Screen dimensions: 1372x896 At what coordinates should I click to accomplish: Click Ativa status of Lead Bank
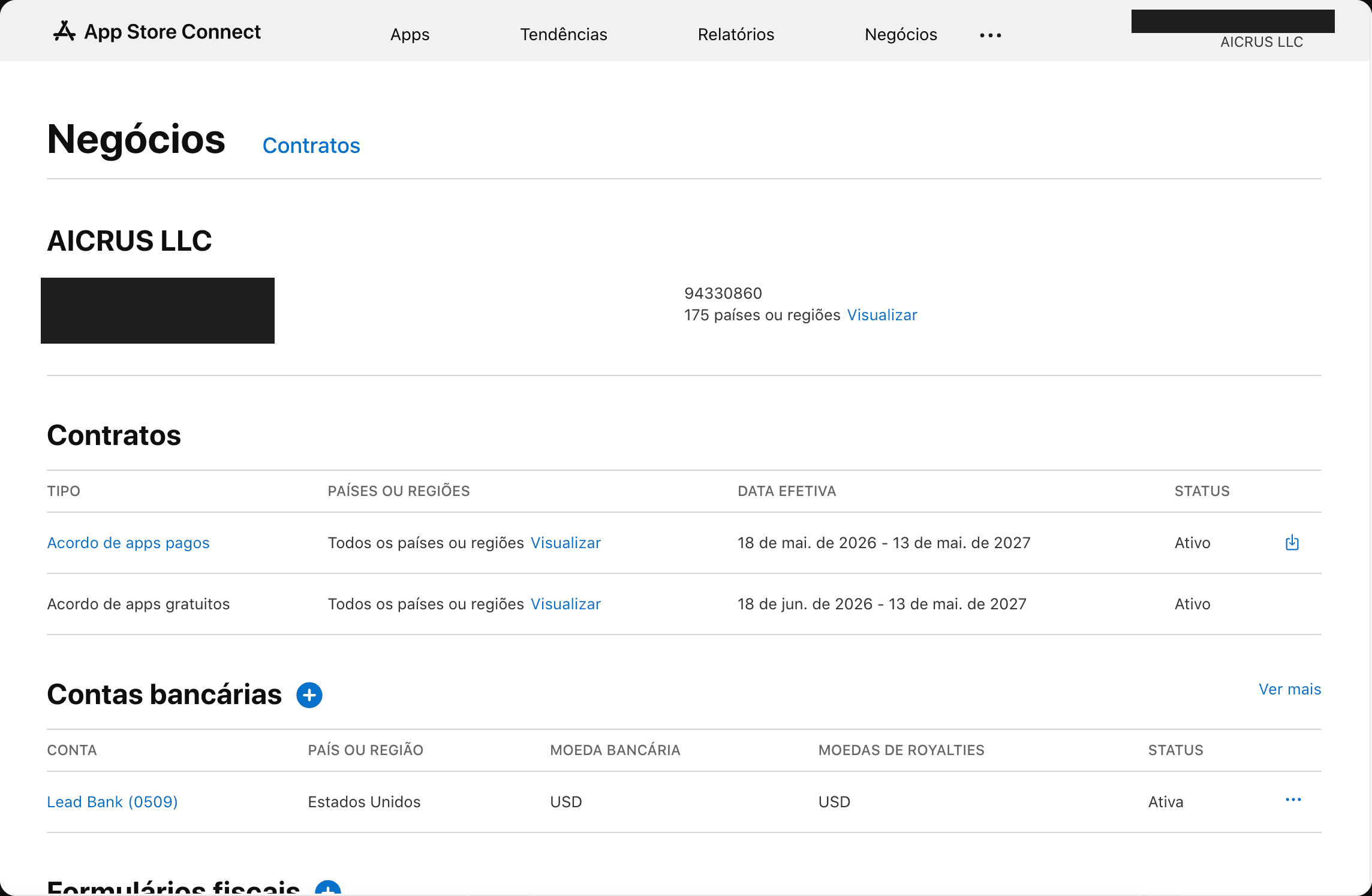click(1166, 802)
